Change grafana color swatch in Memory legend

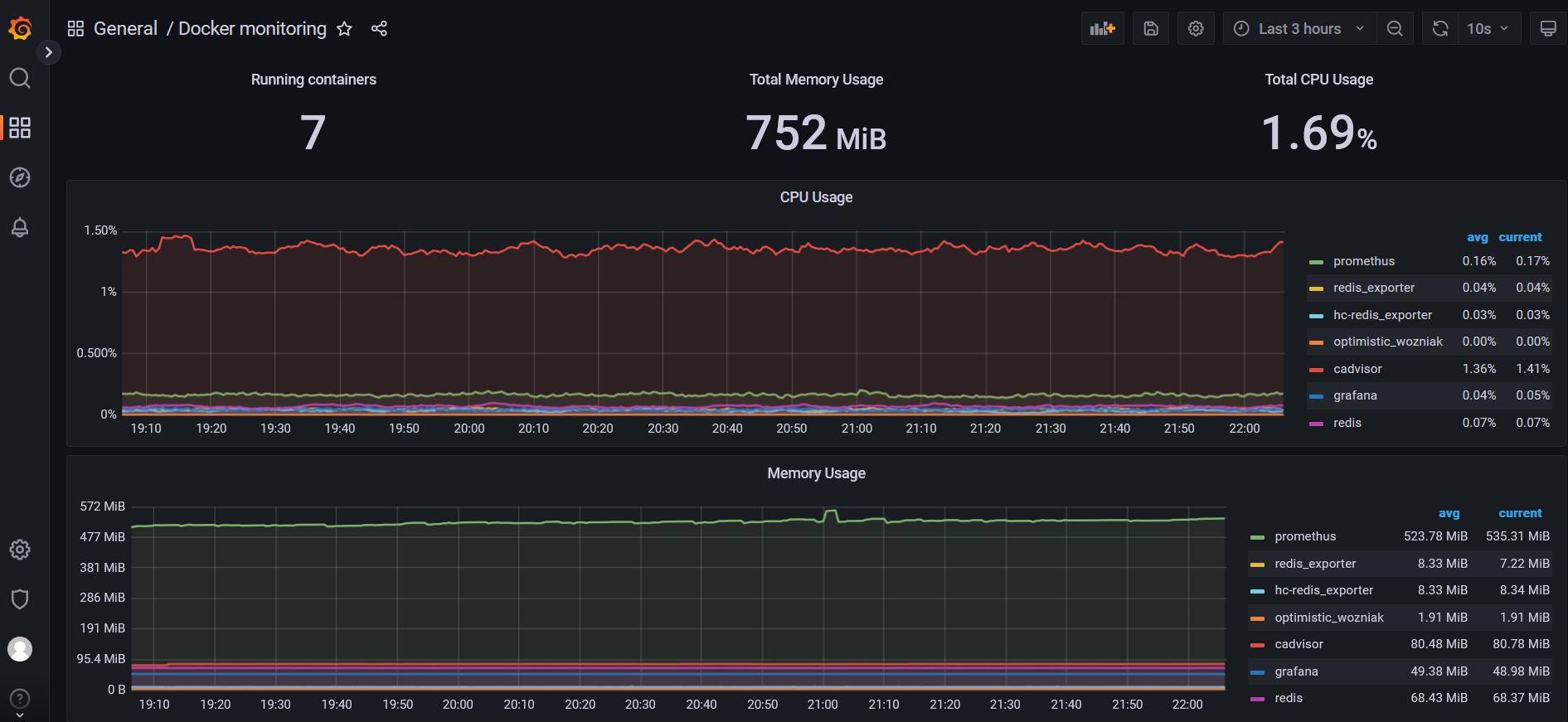pyautogui.click(x=1257, y=672)
